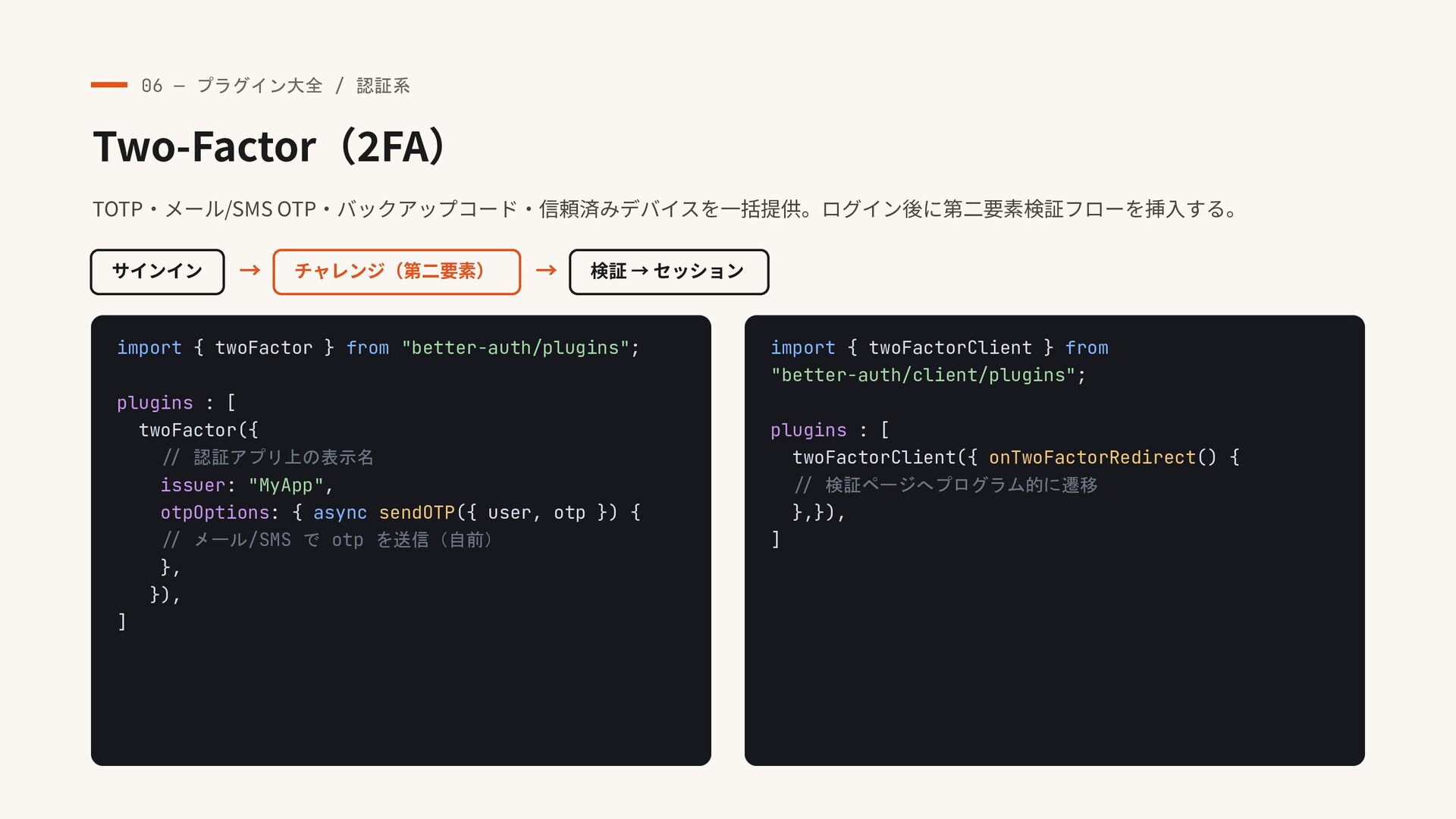Click the 認証アプリ上の表示名 comment line
This screenshot has height=819, width=1456.
click(268, 457)
